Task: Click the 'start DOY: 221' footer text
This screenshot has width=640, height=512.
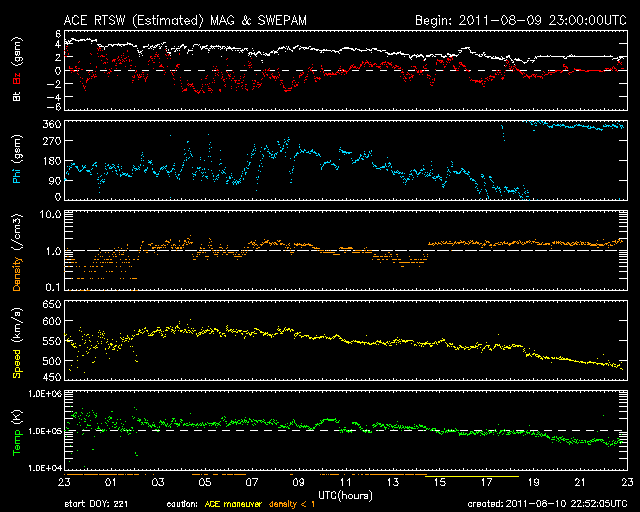Action: [x=96, y=504]
